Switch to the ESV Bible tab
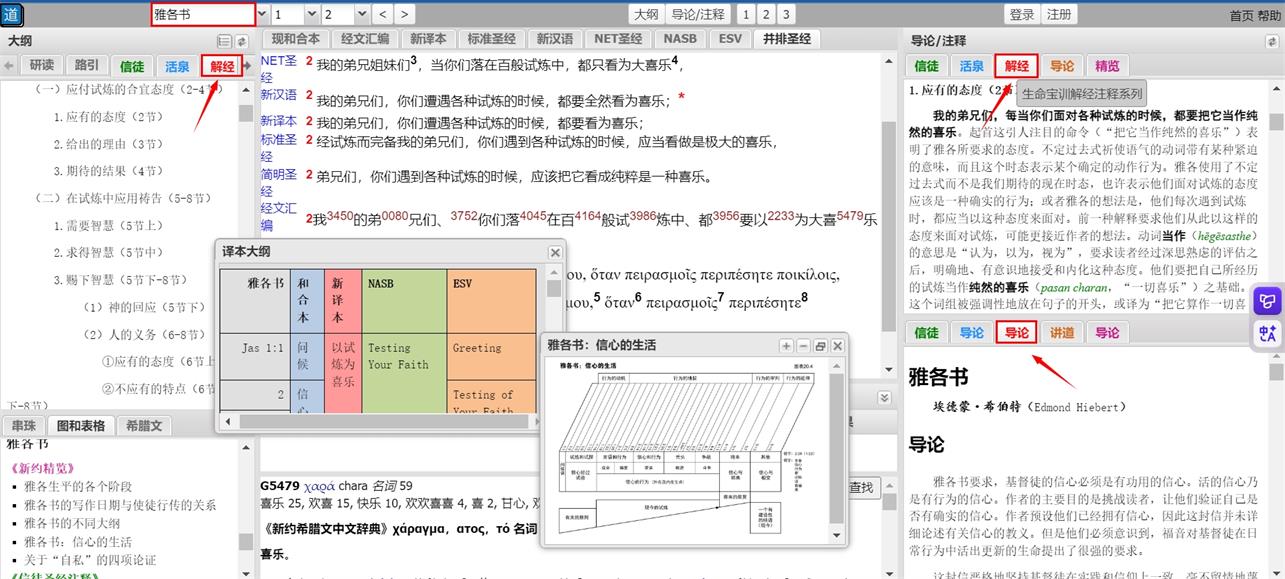 [730, 39]
